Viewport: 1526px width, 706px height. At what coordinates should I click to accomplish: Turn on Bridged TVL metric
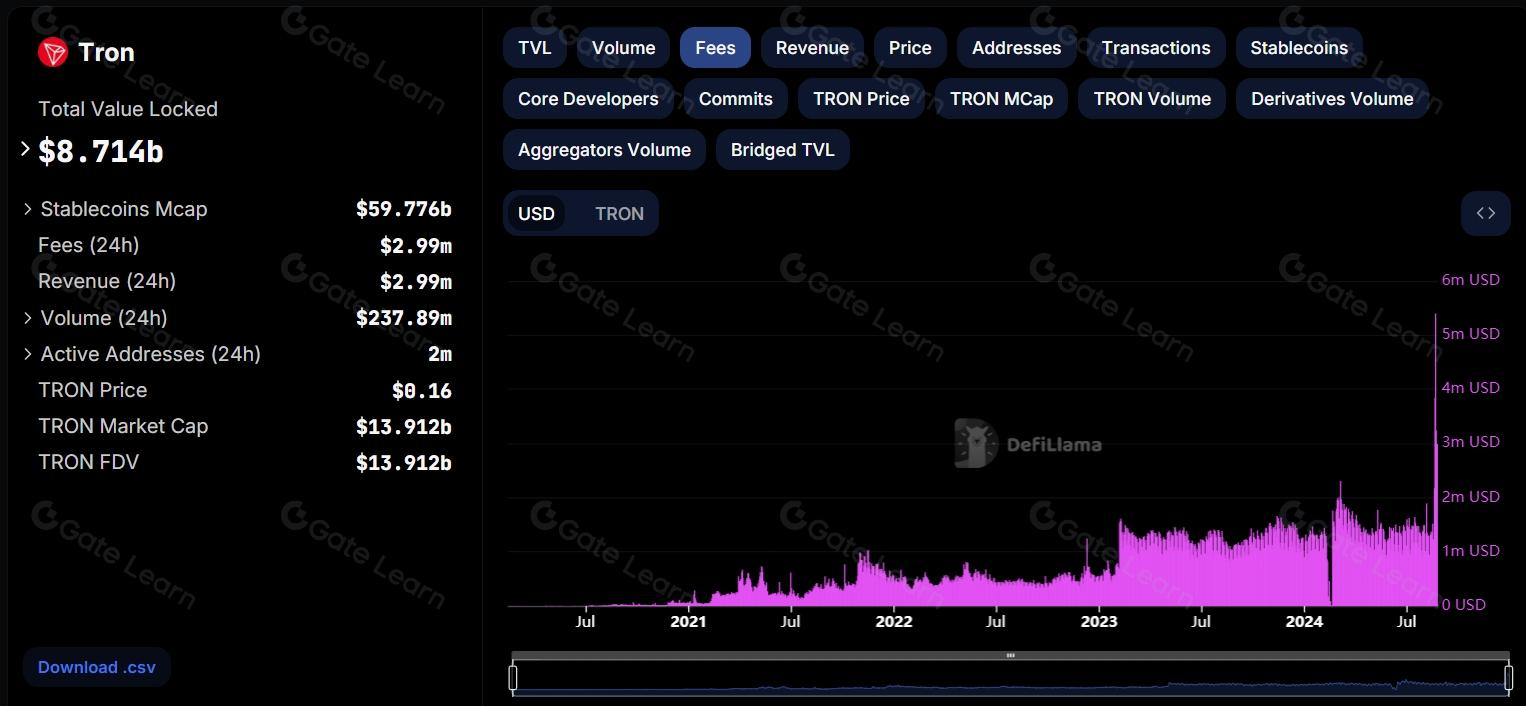(x=782, y=150)
